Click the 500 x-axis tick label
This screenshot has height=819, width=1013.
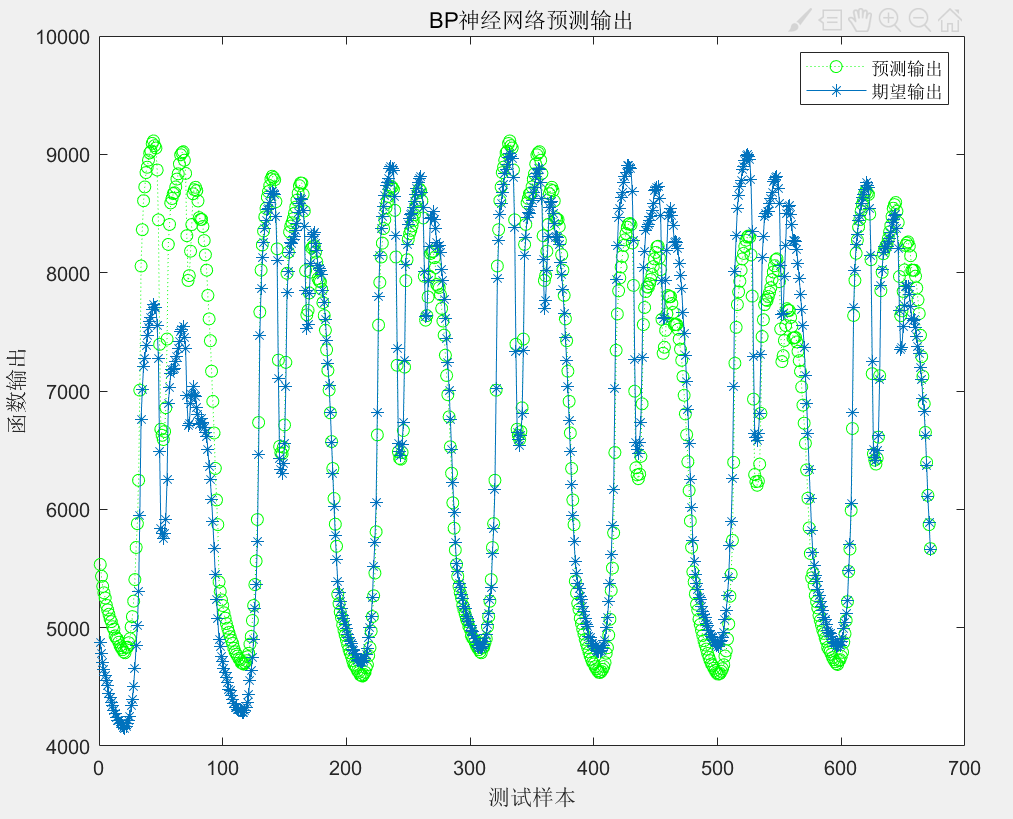click(x=716, y=768)
